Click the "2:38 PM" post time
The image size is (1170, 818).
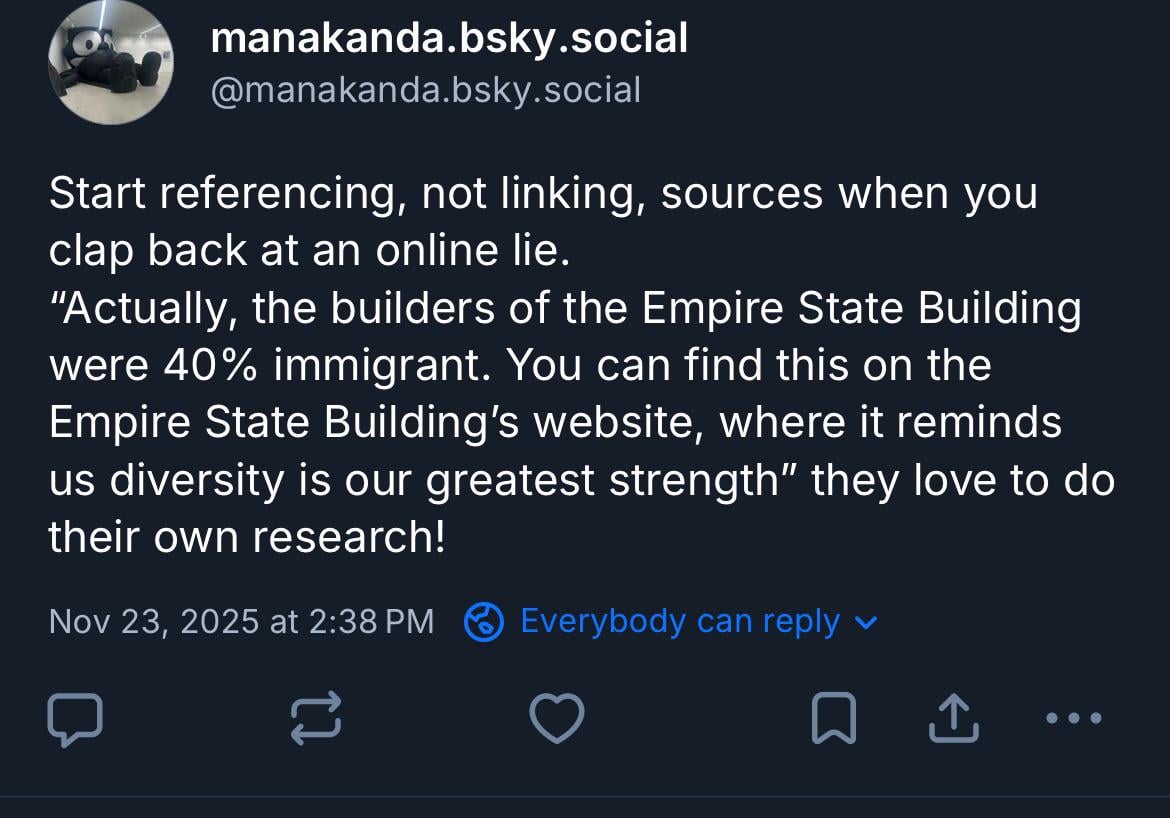tap(371, 622)
